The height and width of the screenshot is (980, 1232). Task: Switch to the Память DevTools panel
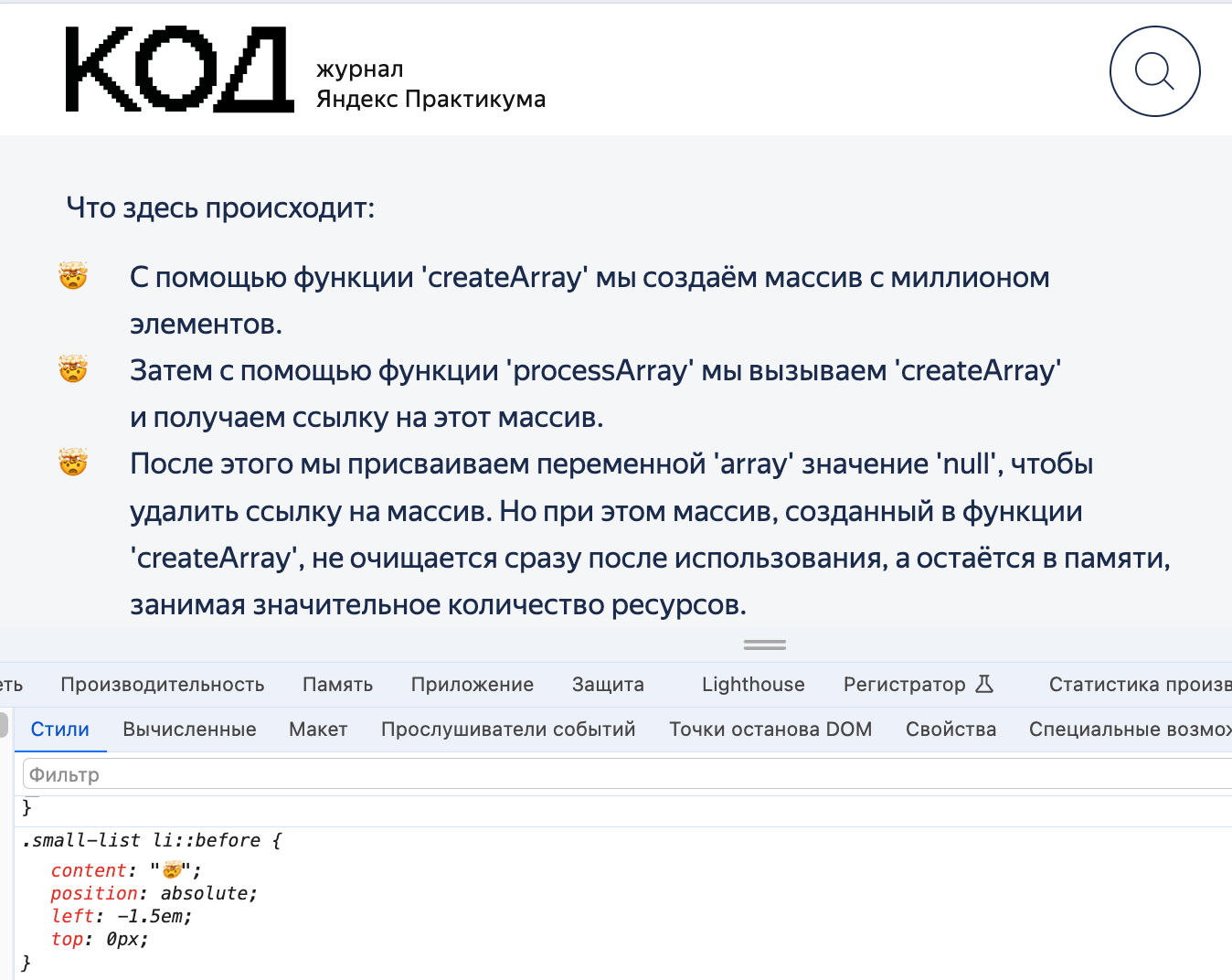[337, 684]
